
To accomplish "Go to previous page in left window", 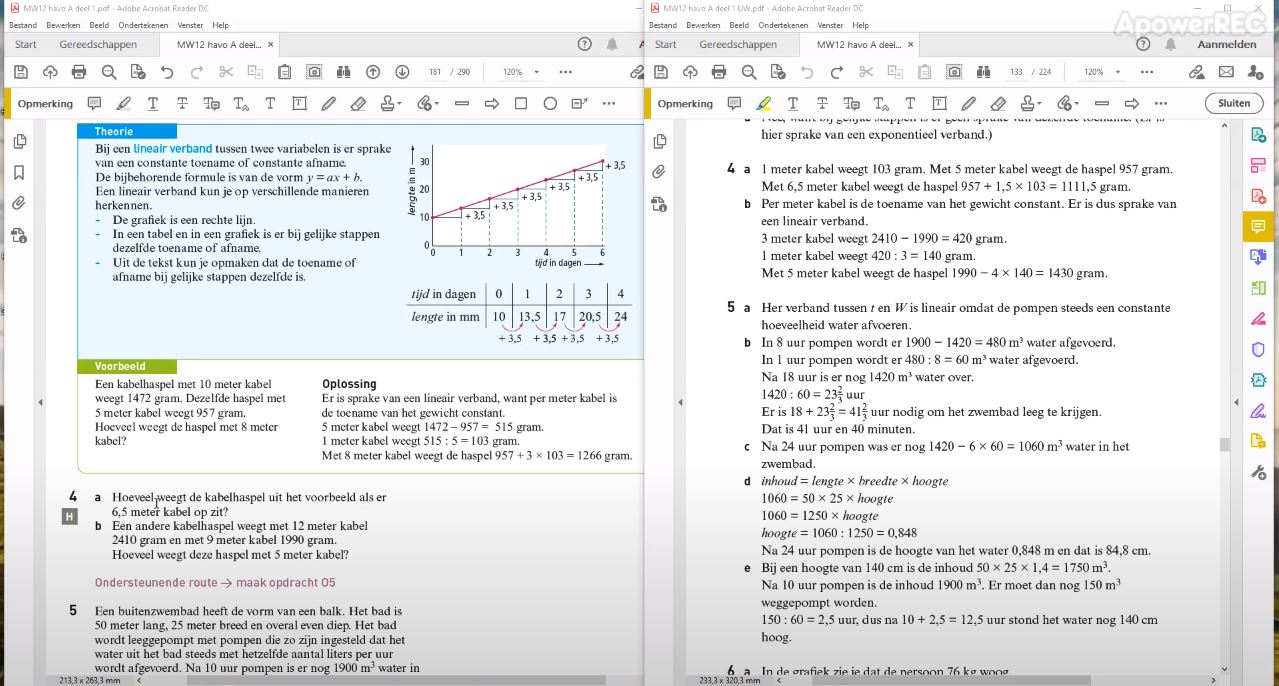I will 373,72.
